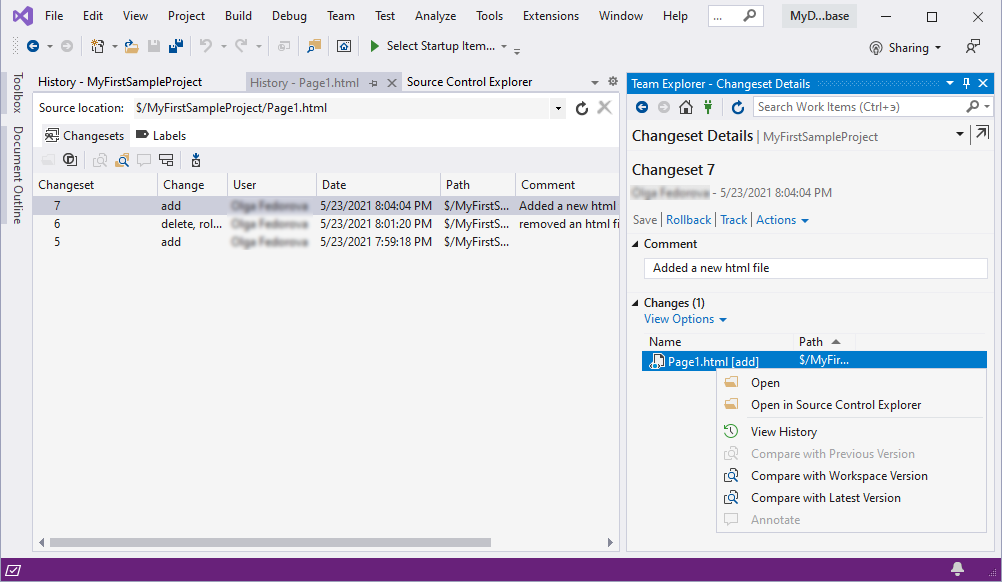The height and width of the screenshot is (582, 1002).
Task: Open Changeset Details page dropdown arrow
Action: coord(960,134)
